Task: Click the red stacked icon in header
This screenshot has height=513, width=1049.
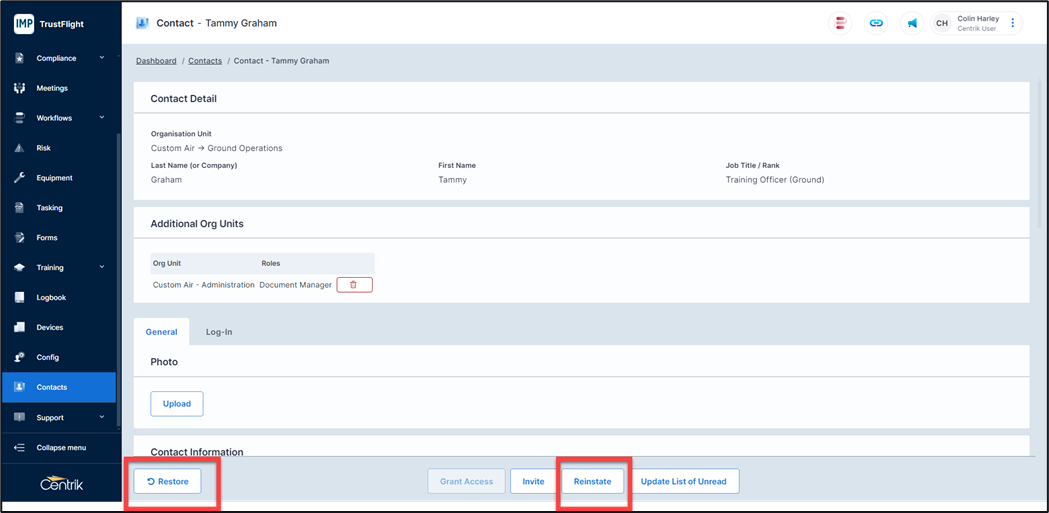Action: pyautogui.click(x=841, y=23)
